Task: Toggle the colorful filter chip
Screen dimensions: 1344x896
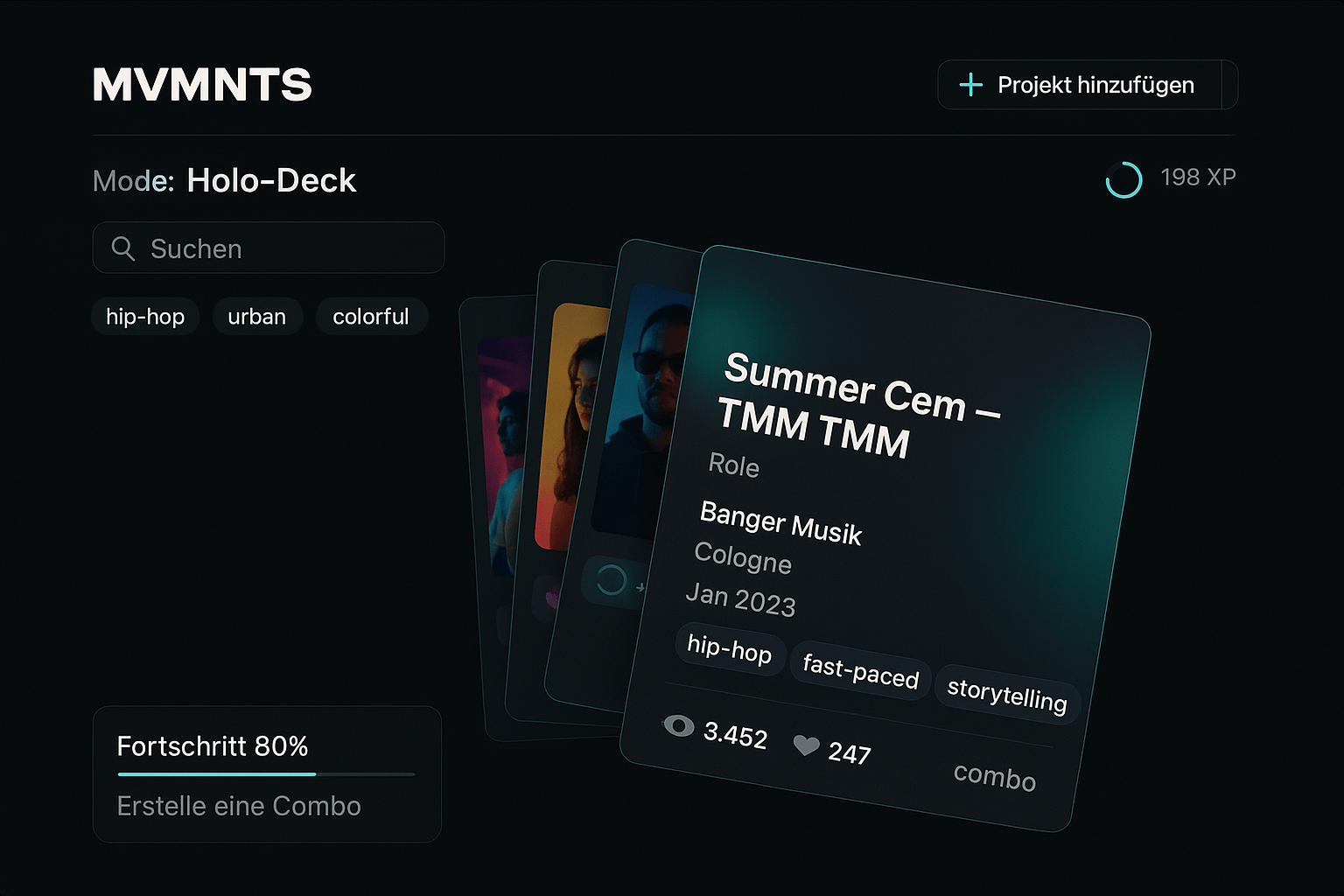Action: pos(370,317)
